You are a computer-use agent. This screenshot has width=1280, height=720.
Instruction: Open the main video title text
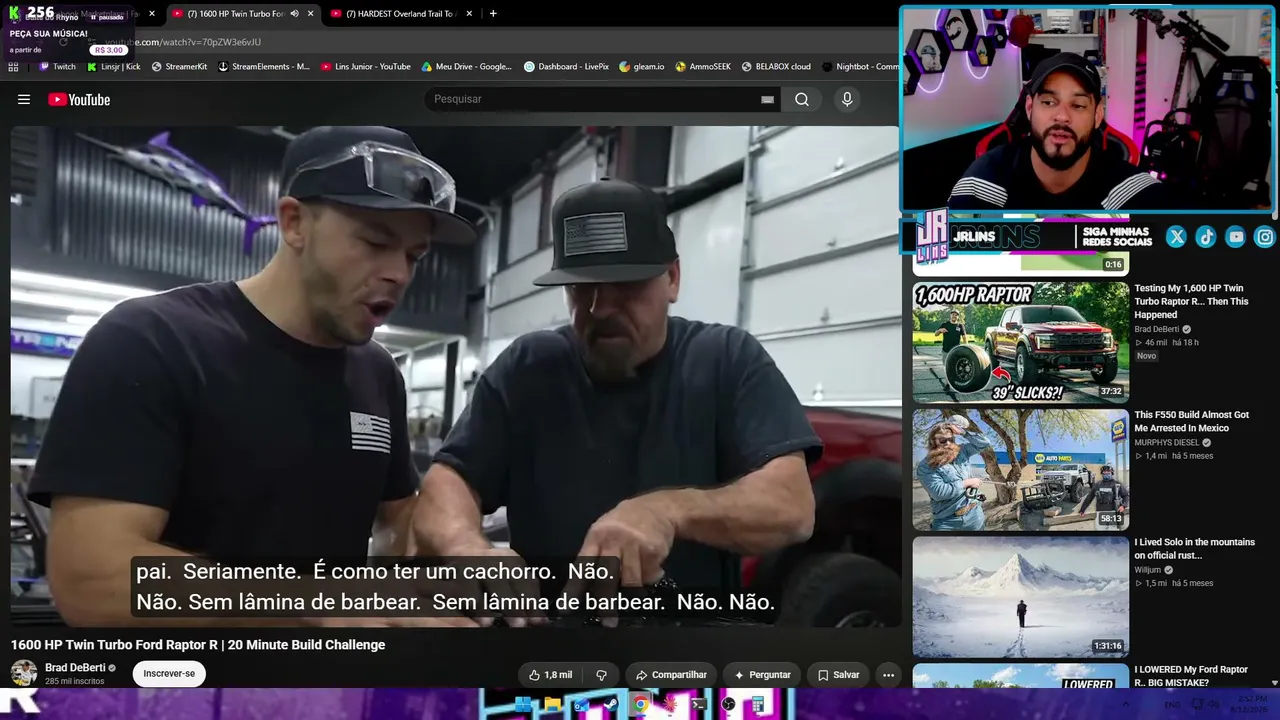click(198, 645)
